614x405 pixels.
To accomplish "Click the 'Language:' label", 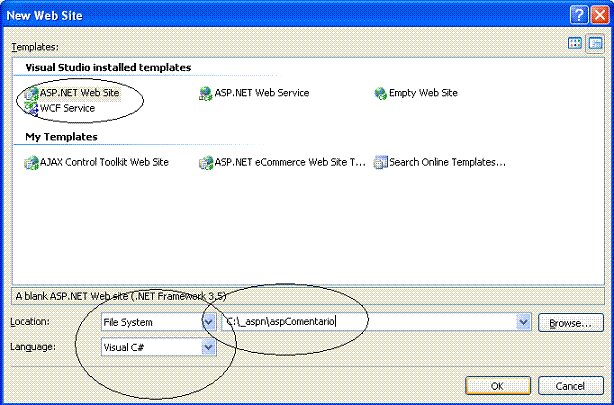I will point(33,347).
